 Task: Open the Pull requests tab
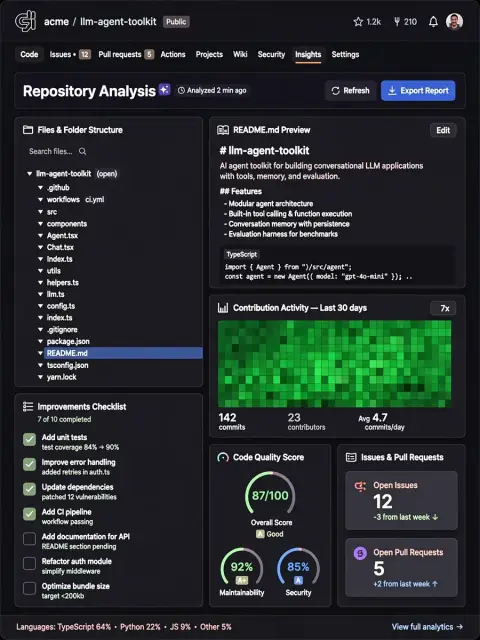click(x=126, y=54)
